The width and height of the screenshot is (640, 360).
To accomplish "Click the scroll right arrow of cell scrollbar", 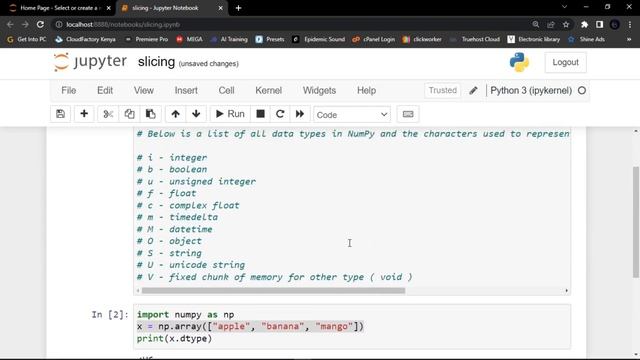I will 567,291.
